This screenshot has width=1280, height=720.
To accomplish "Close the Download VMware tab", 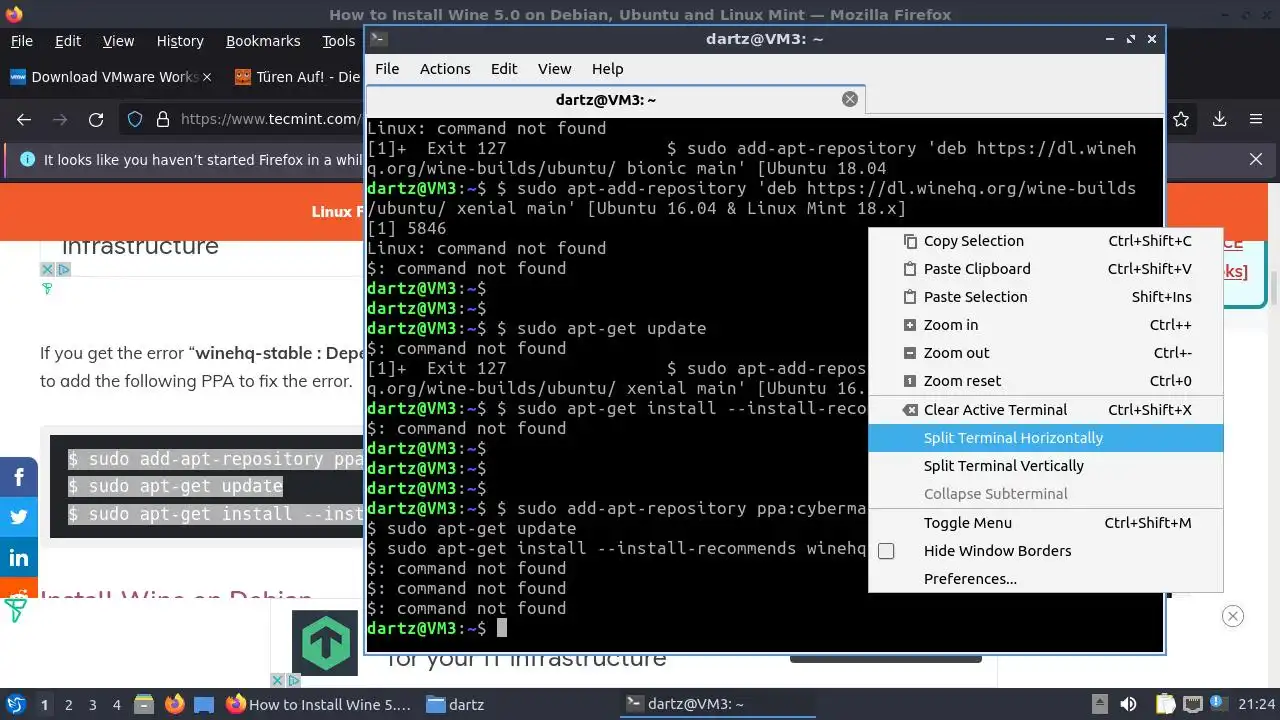I will [207, 77].
